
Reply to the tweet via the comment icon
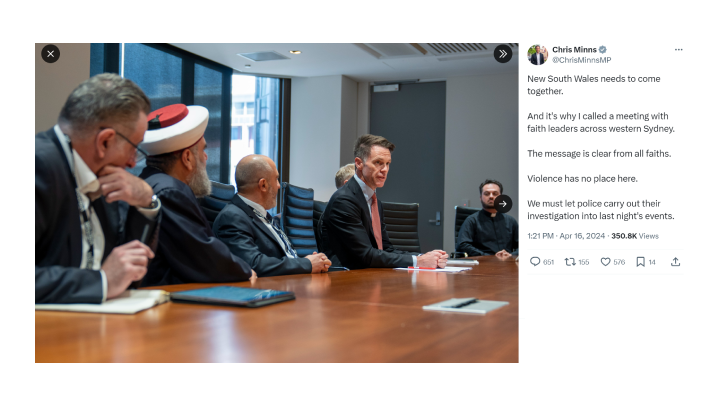pyautogui.click(x=535, y=262)
